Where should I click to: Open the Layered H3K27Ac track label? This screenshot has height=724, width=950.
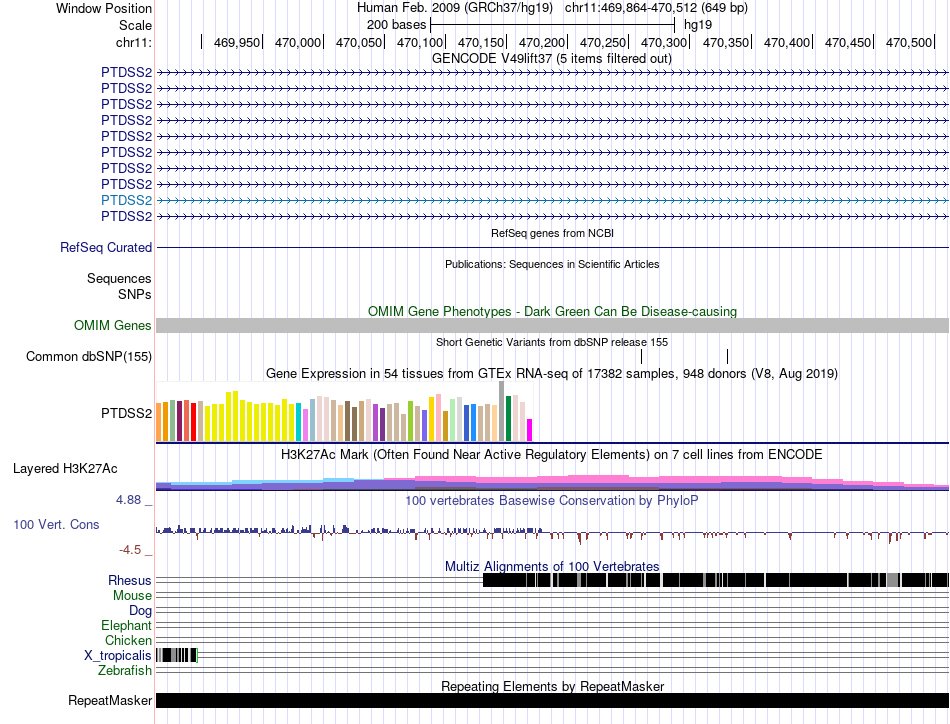tap(65, 468)
